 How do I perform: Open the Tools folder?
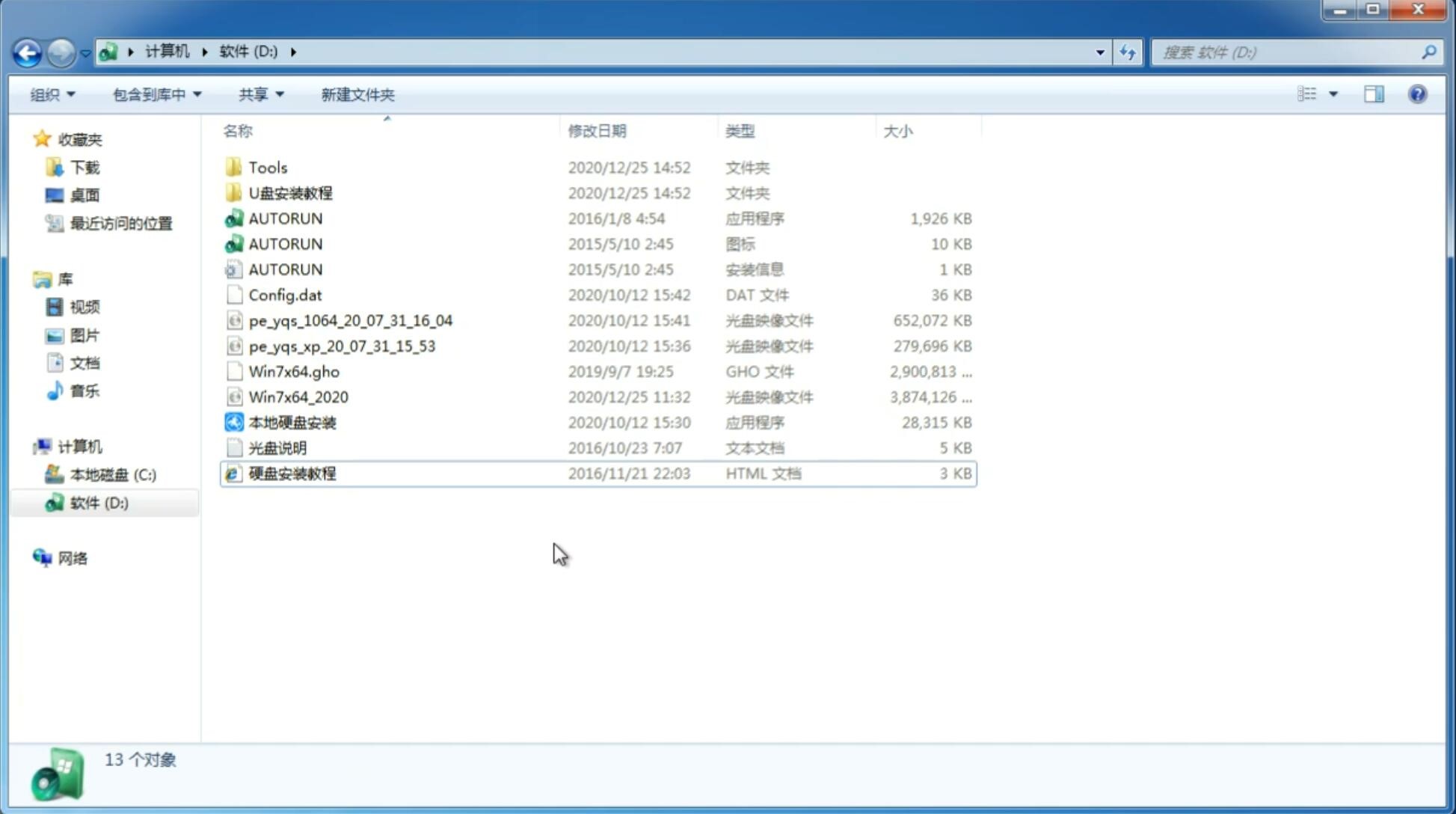(266, 167)
